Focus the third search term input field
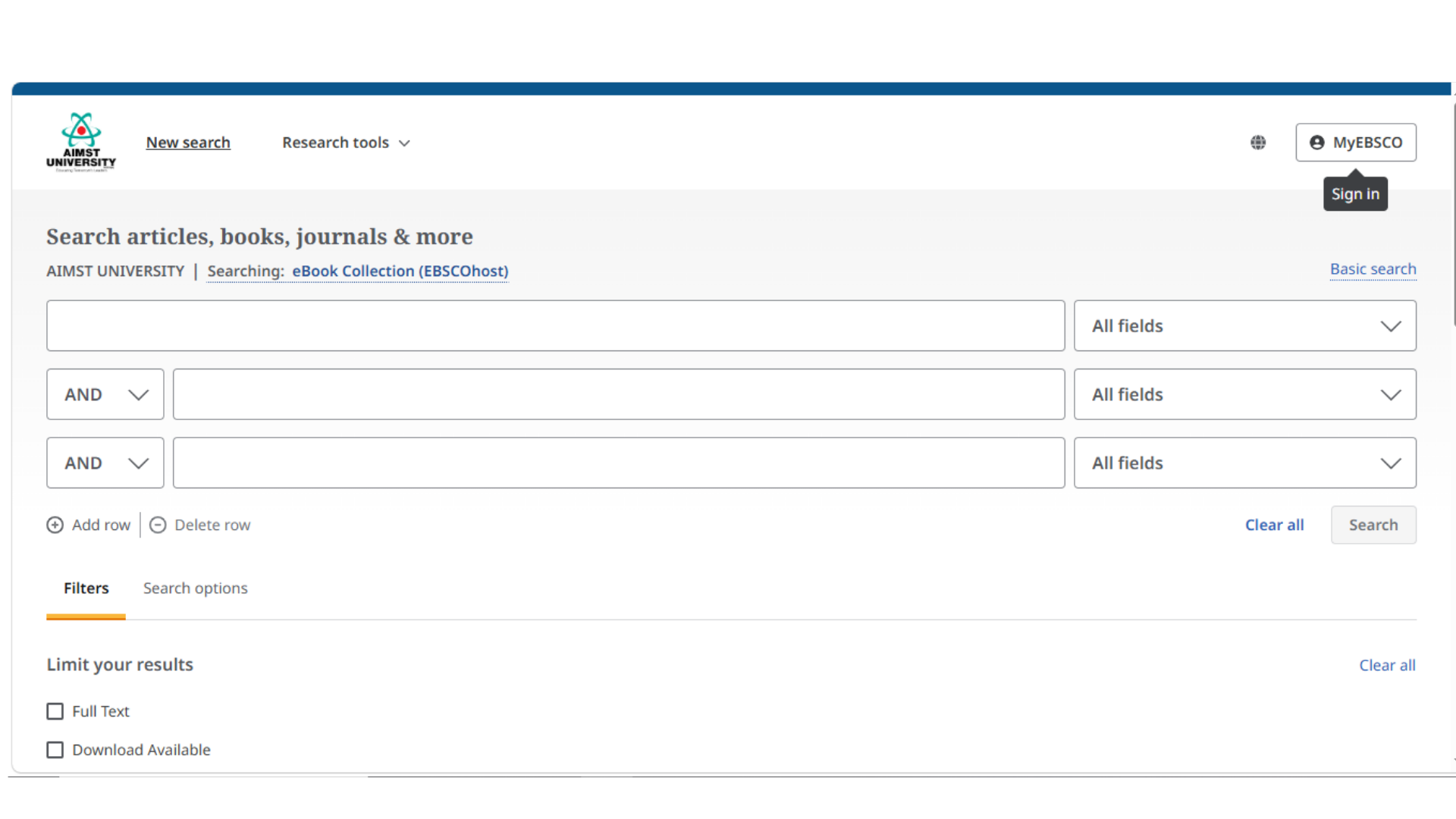This screenshot has height=819, width=1456. point(619,463)
